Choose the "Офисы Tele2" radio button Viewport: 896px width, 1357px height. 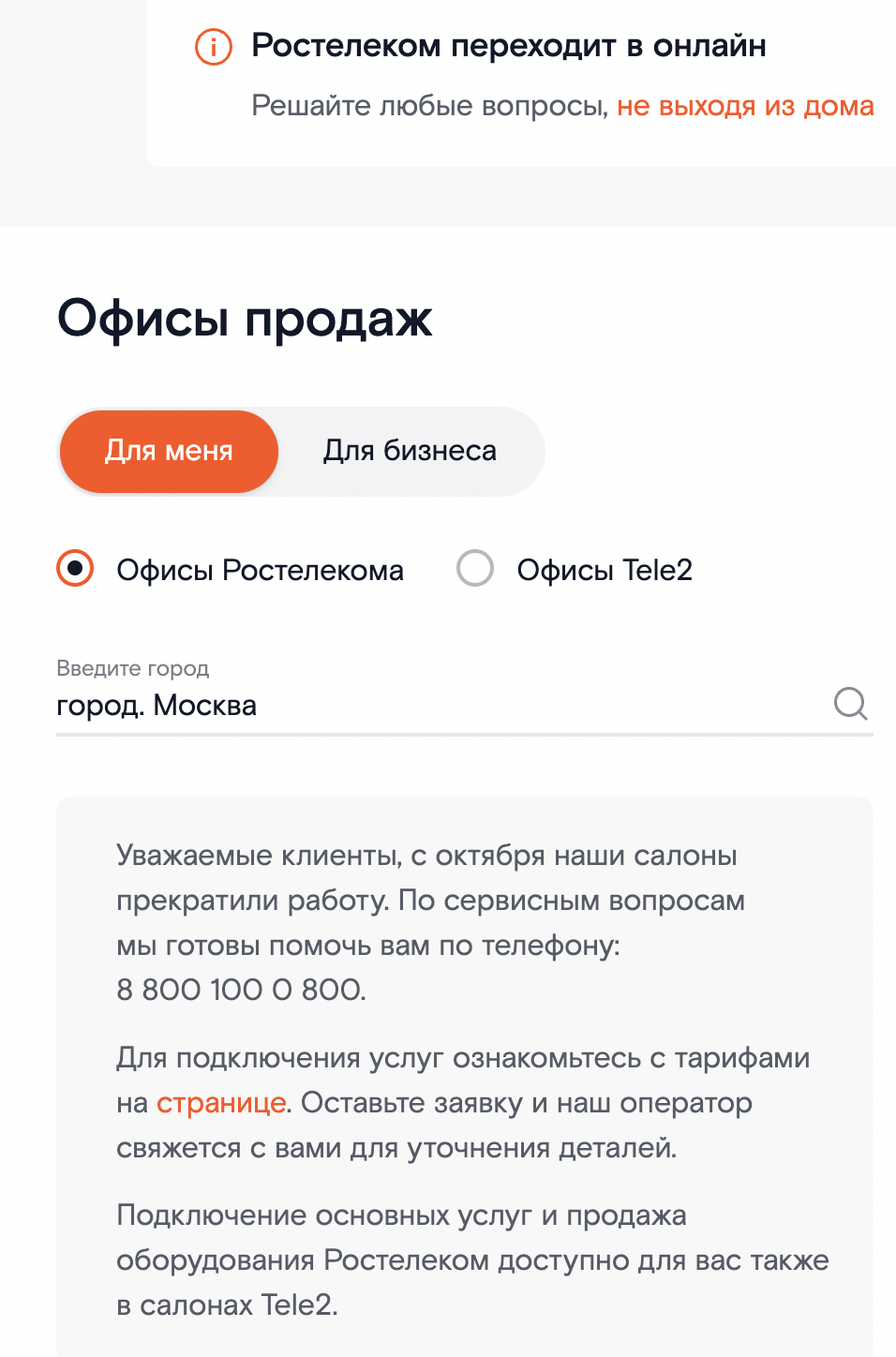tap(475, 569)
